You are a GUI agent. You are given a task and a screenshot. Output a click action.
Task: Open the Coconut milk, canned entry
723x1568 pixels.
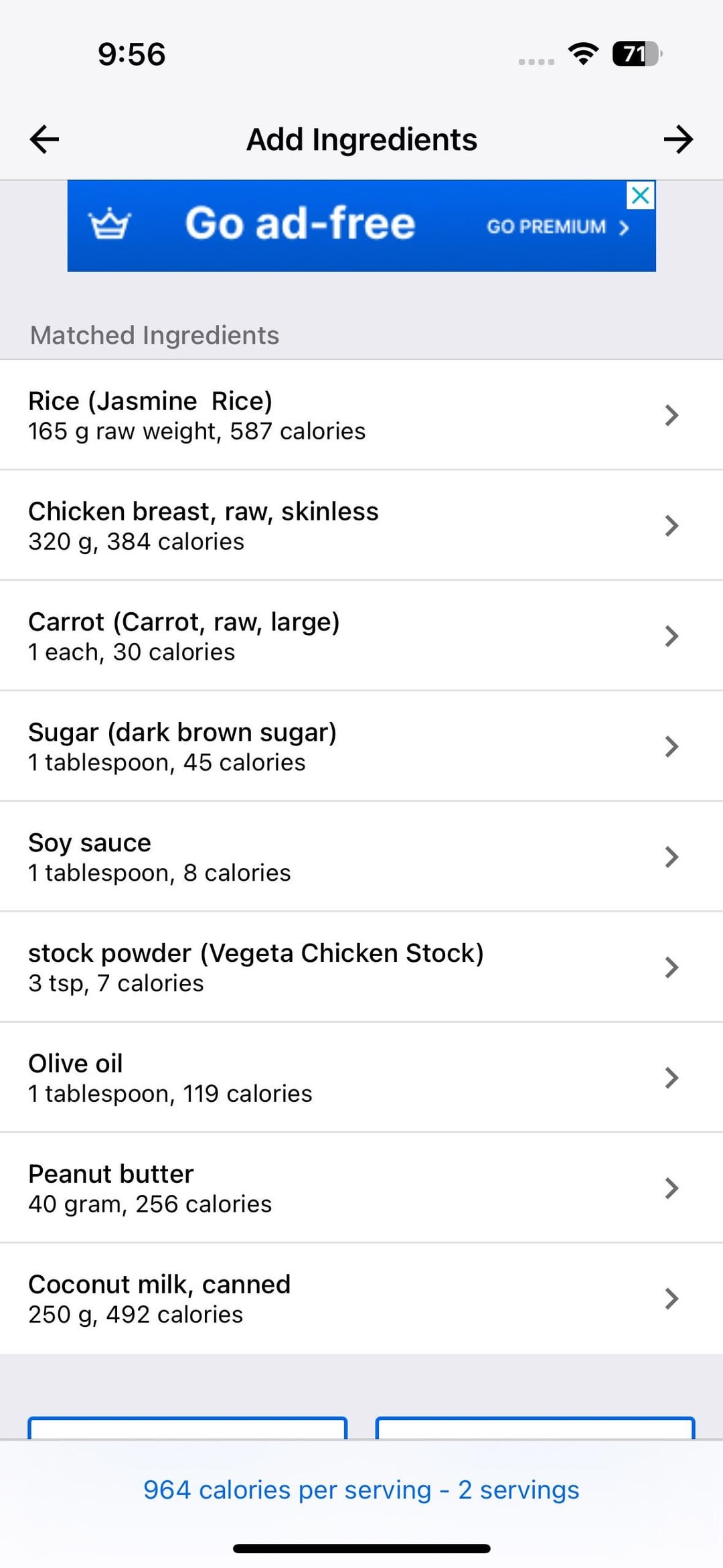tap(159, 1285)
